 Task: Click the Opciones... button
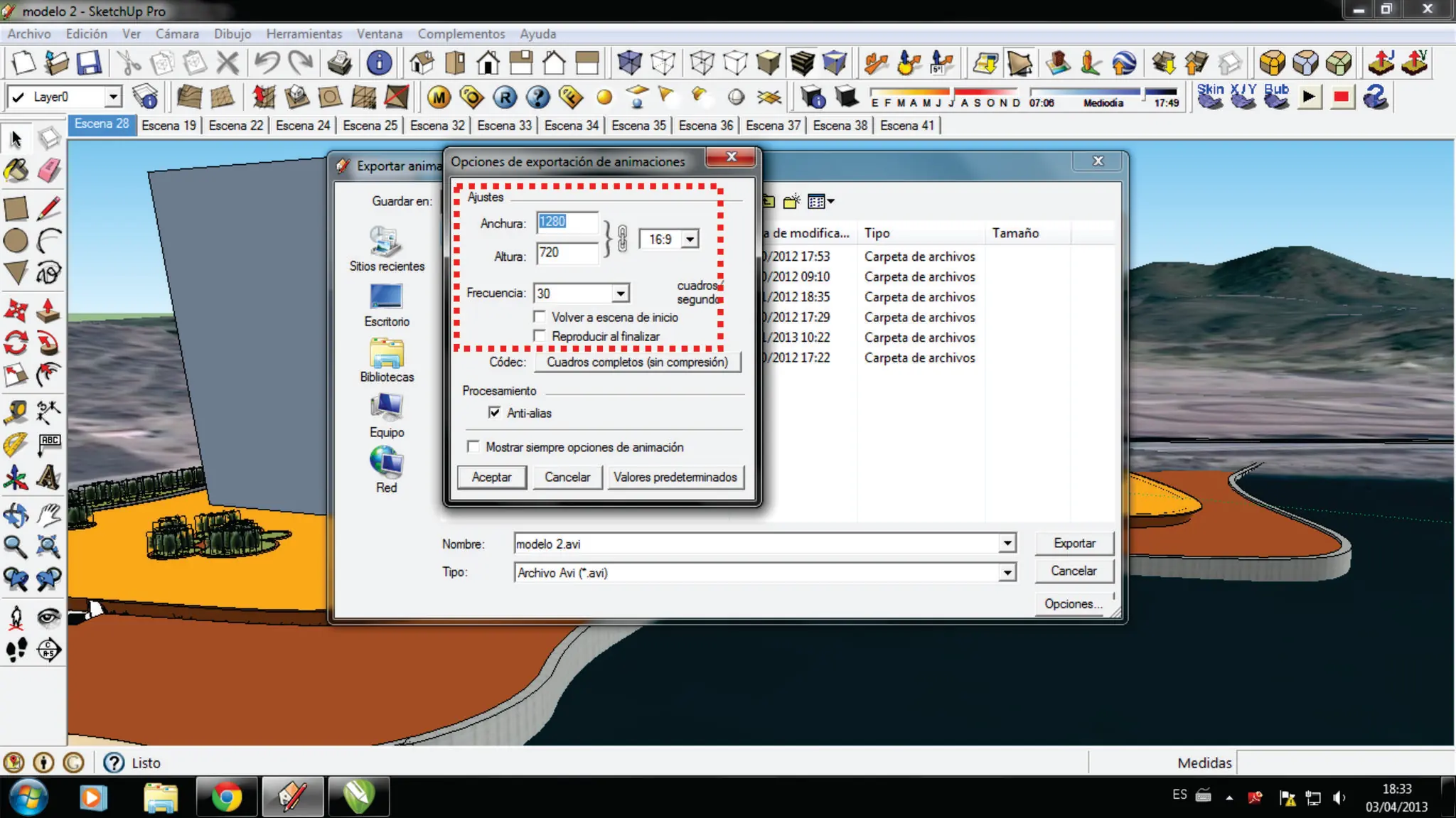(1073, 603)
